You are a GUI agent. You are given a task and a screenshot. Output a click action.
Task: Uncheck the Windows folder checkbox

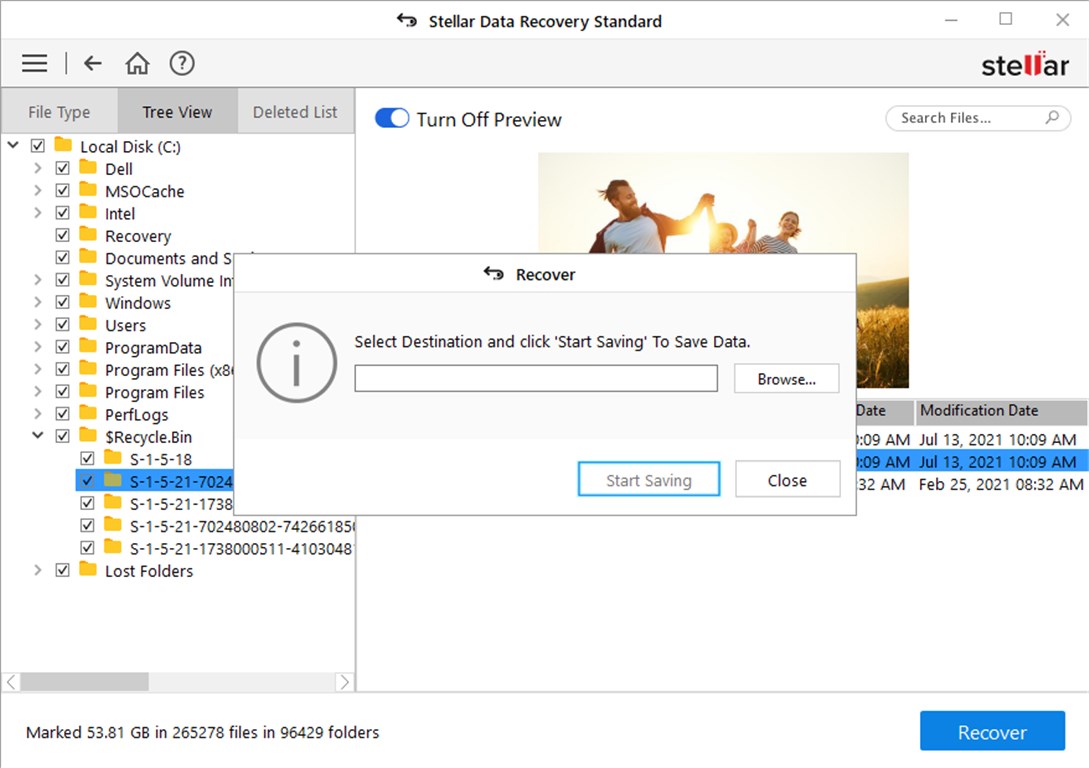(x=63, y=302)
